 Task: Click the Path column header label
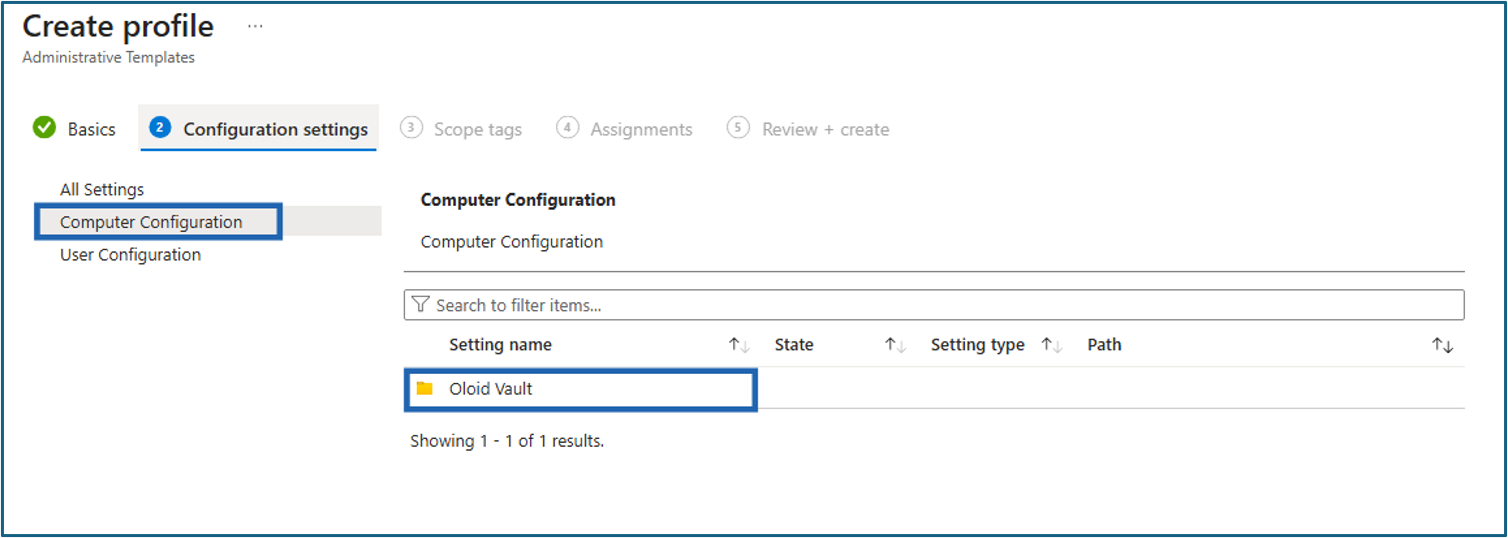[x=1104, y=345]
